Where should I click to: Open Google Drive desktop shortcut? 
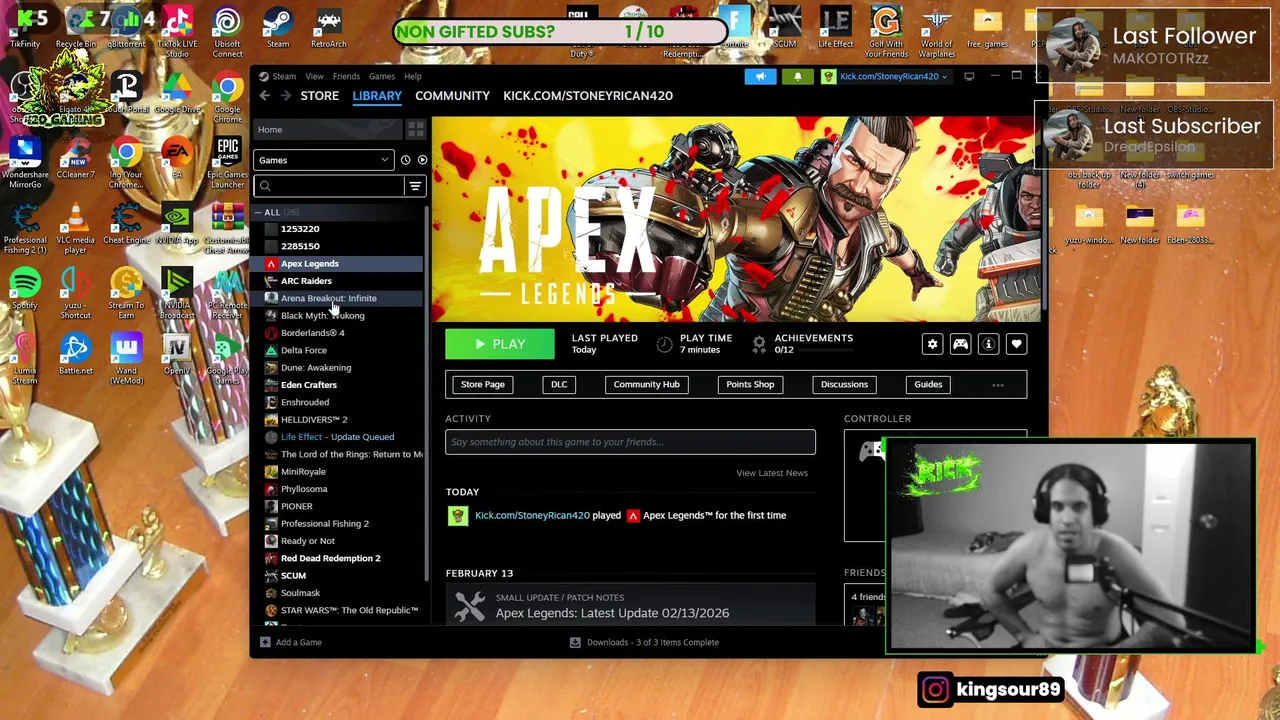tap(177, 92)
